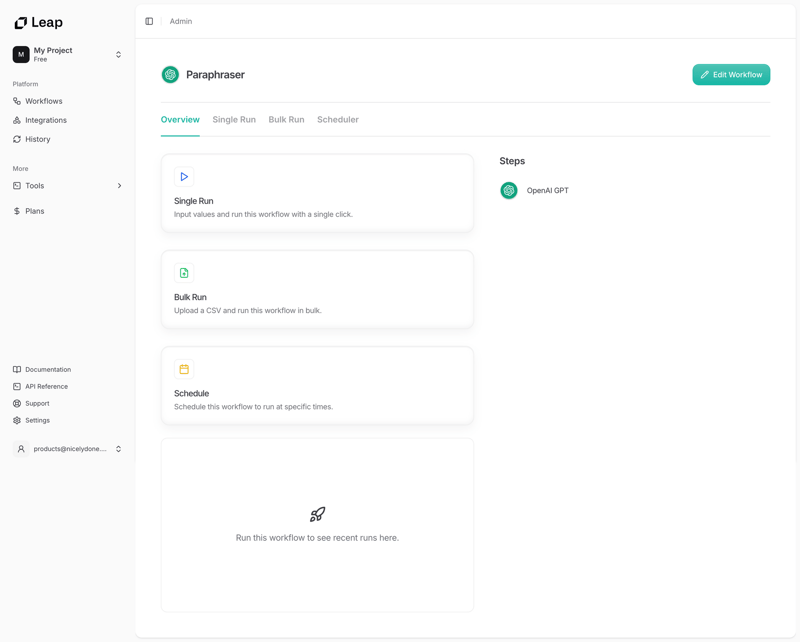
Task: Select the OpenAI GPT step icon
Action: (508, 189)
